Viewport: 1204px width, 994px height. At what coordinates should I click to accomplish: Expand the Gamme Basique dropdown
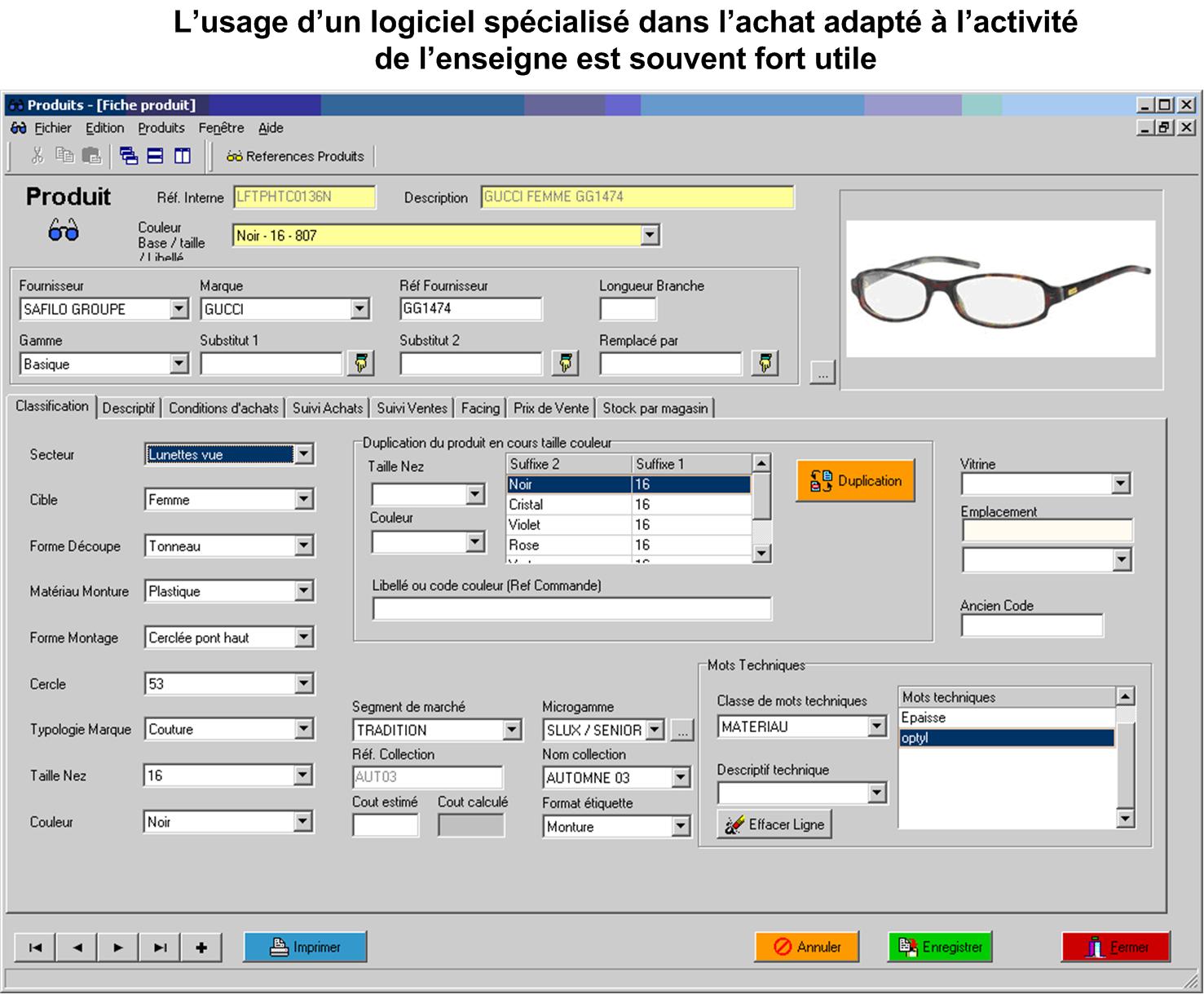pyautogui.click(x=179, y=364)
